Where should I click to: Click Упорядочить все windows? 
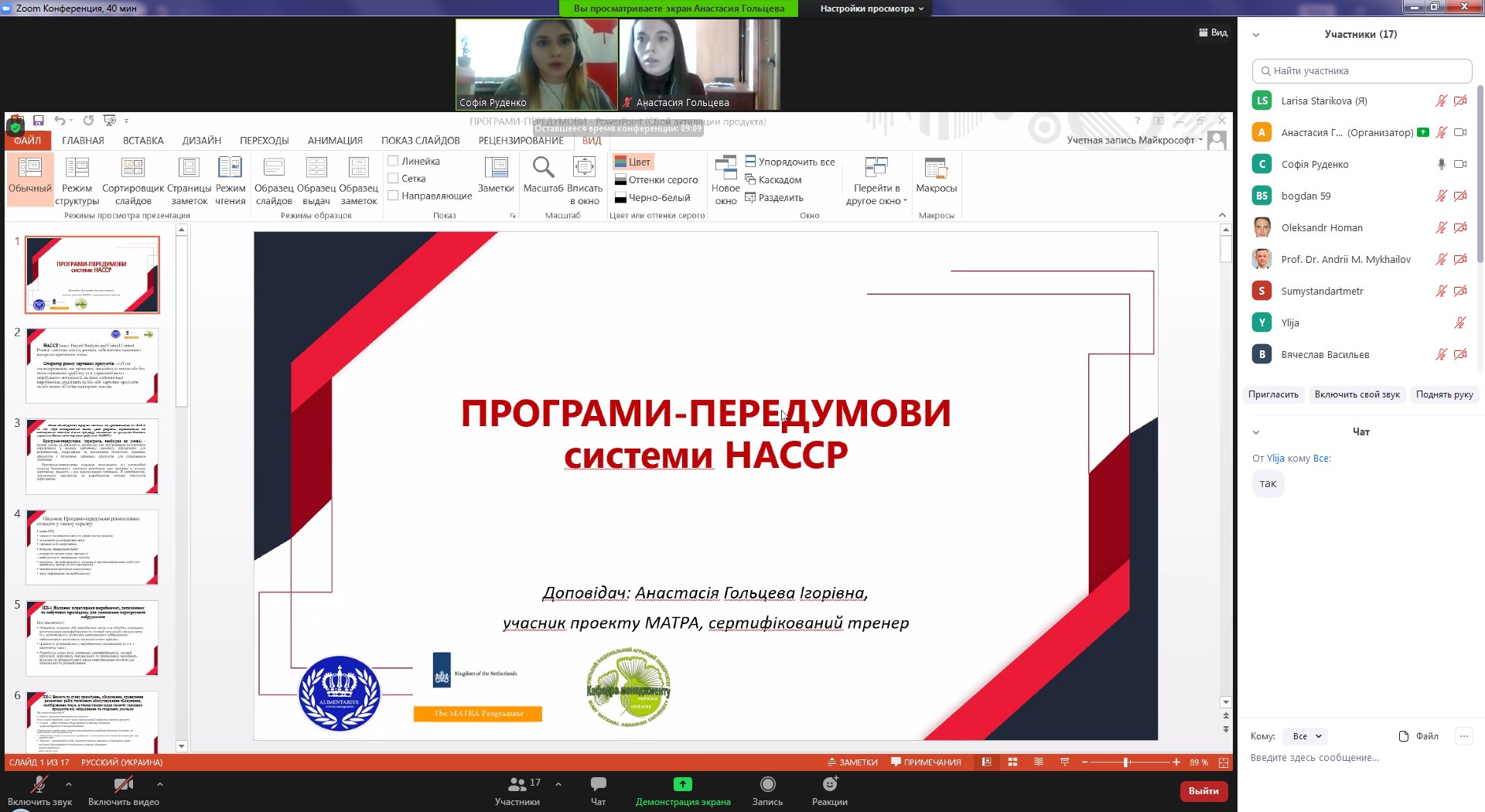click(790, 162)
